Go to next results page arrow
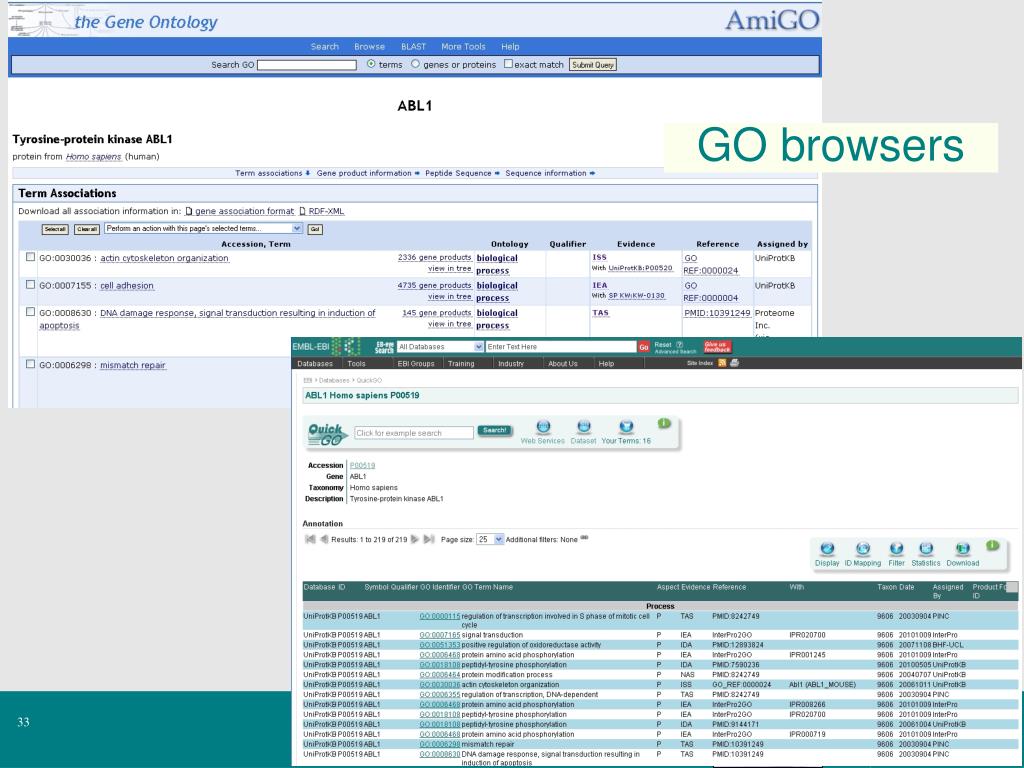The height and width of the screenshot is (768, 1024). [x=414, y=539]
